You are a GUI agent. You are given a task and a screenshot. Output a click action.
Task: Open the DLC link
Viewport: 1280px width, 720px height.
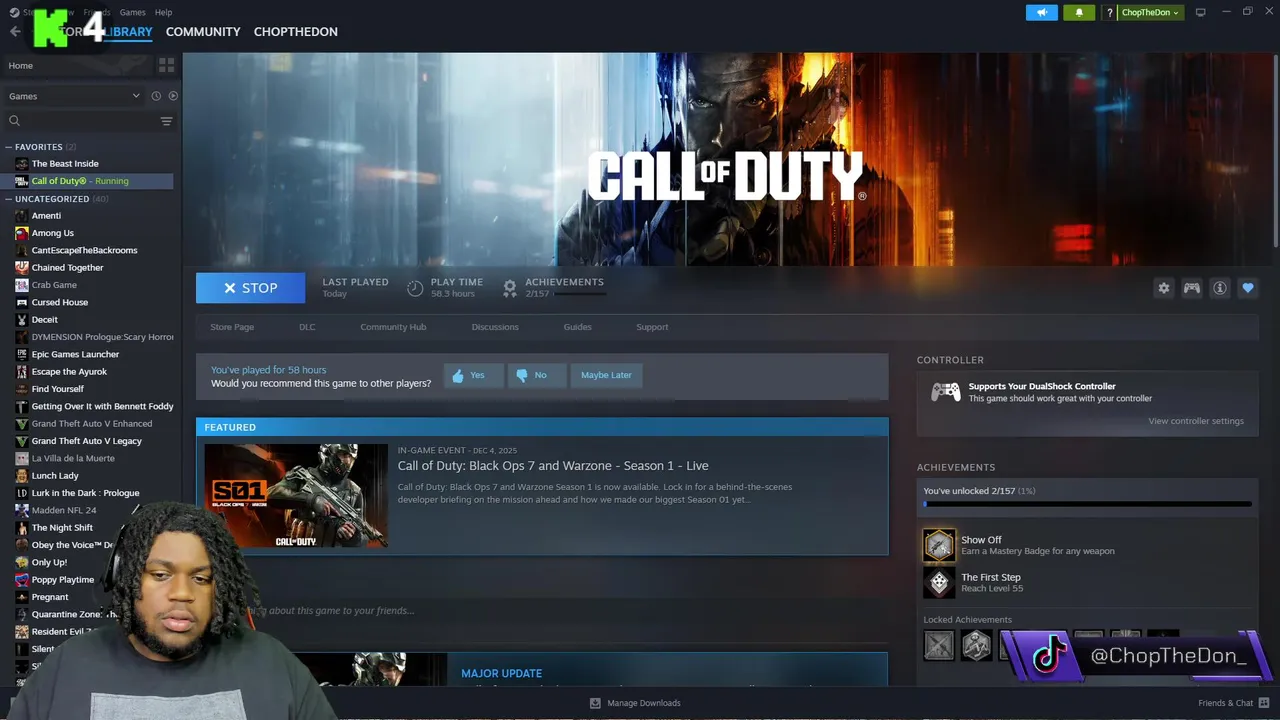[x=307, y=327]
